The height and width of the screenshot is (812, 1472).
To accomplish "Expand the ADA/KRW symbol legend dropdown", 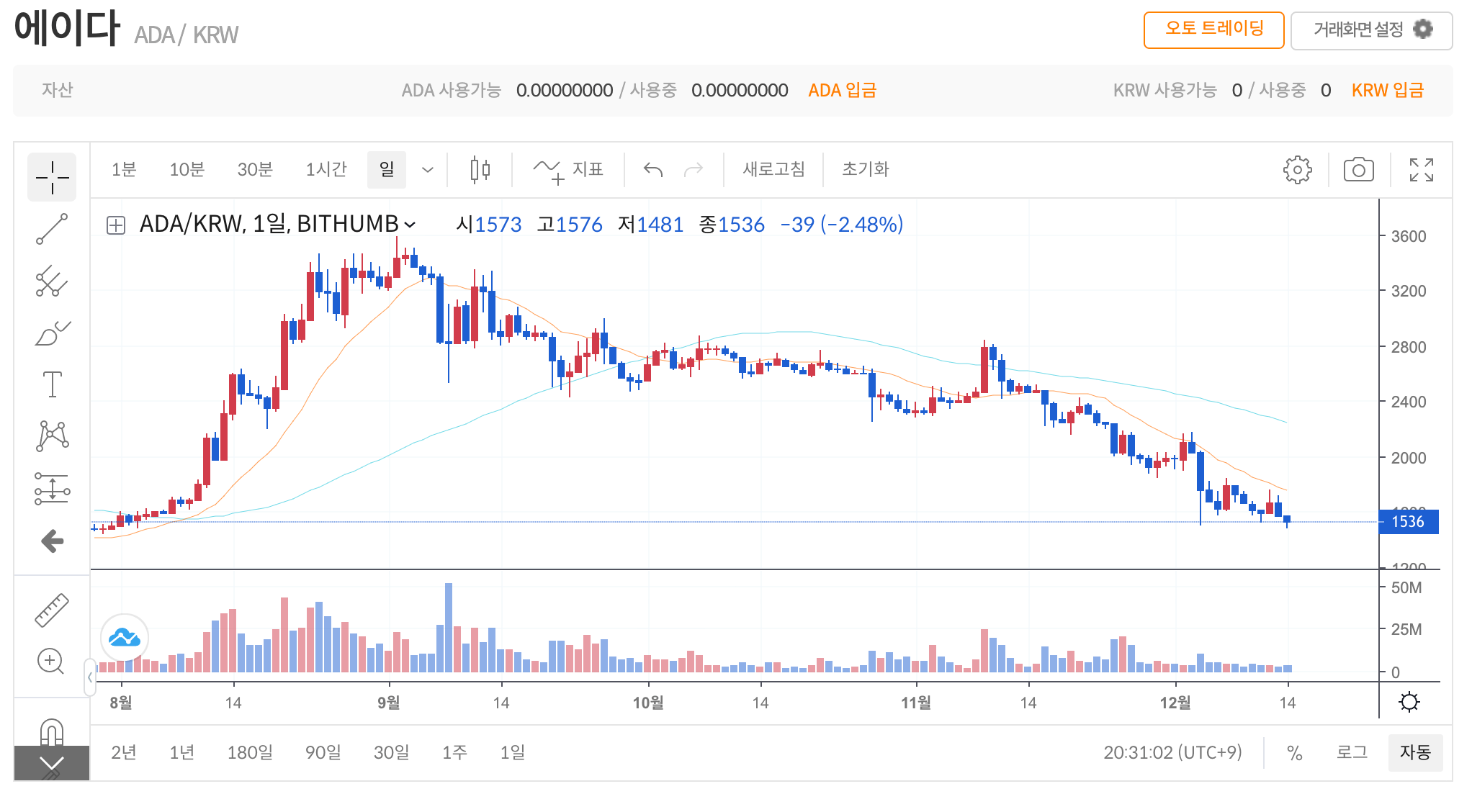I will tap(410, 225).
